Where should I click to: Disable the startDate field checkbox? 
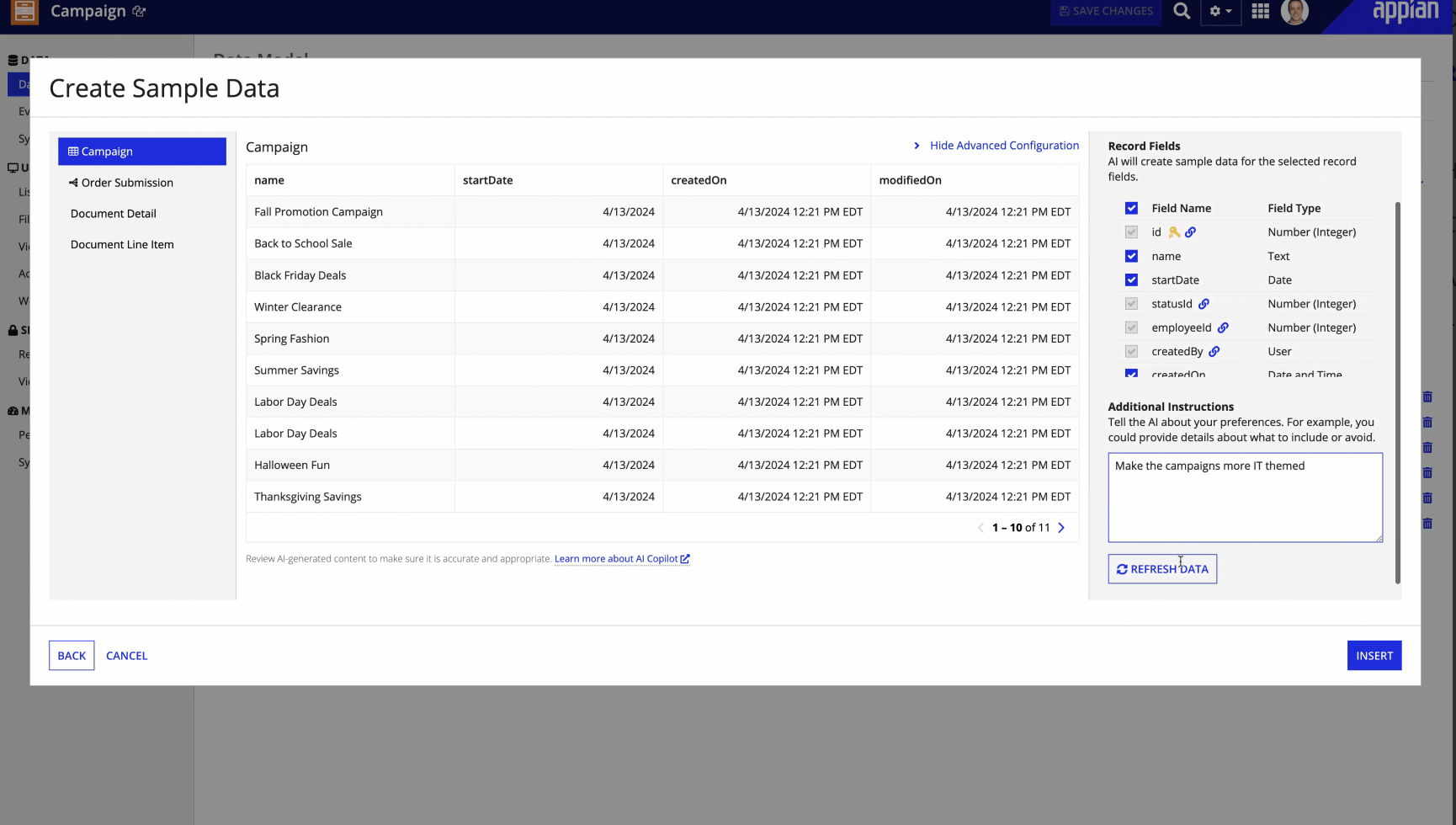pyautogui.click(x=1131, y=279)
